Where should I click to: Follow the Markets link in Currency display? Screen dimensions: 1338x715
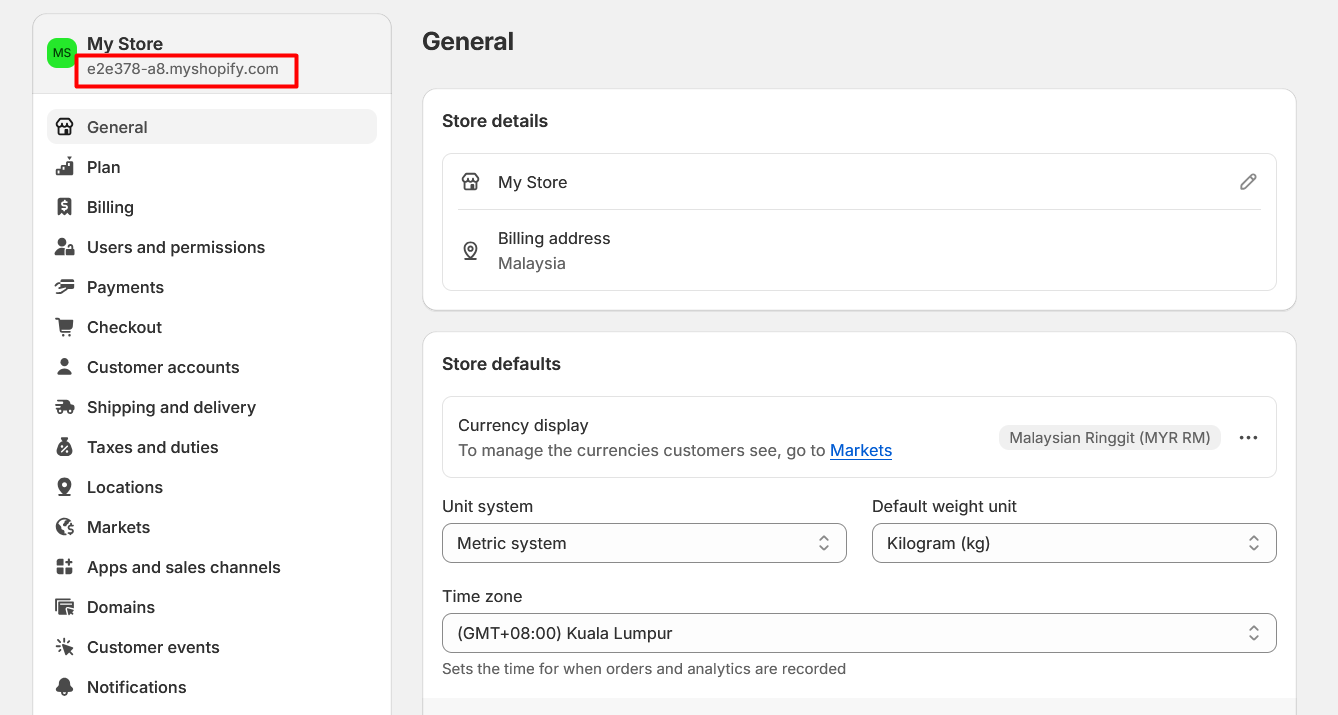(x=861, y=451)
